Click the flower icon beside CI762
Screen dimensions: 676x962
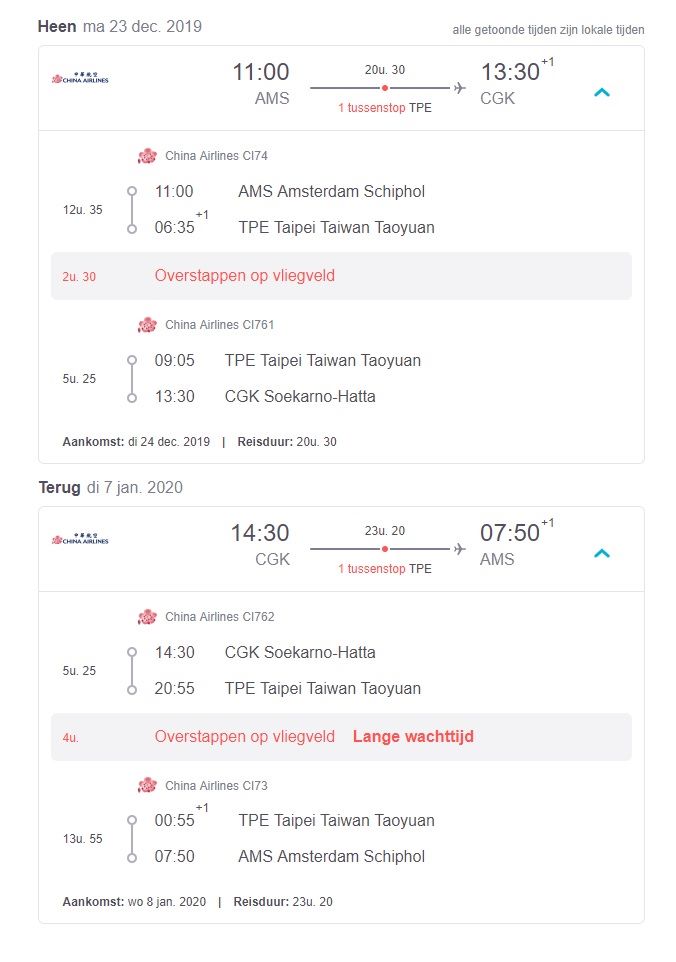point(147,617)
